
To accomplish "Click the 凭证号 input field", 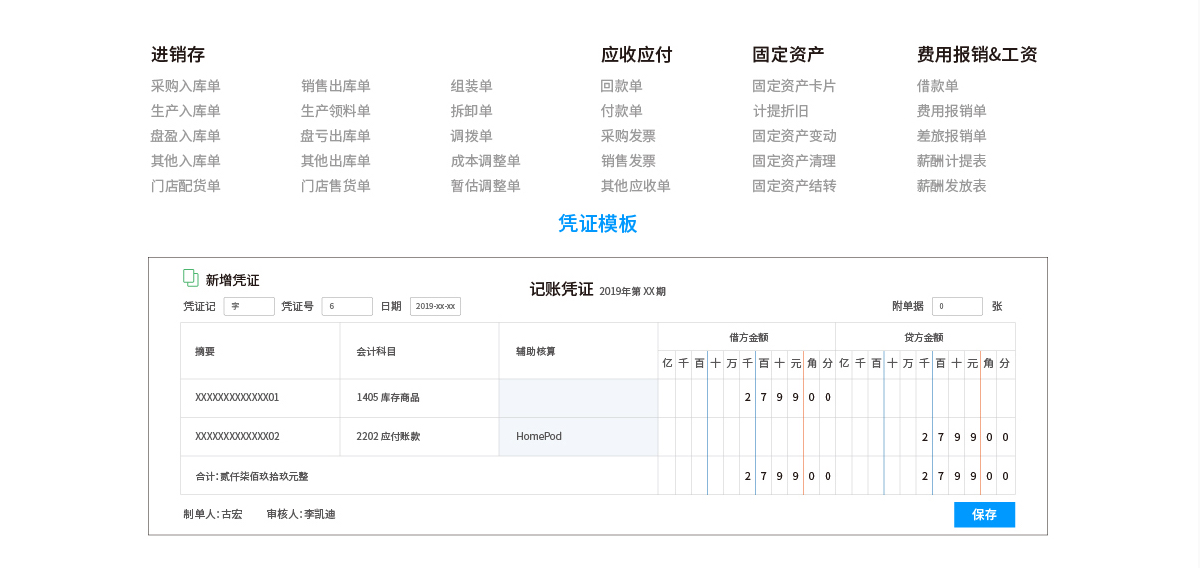I will (x=347, y=306).
